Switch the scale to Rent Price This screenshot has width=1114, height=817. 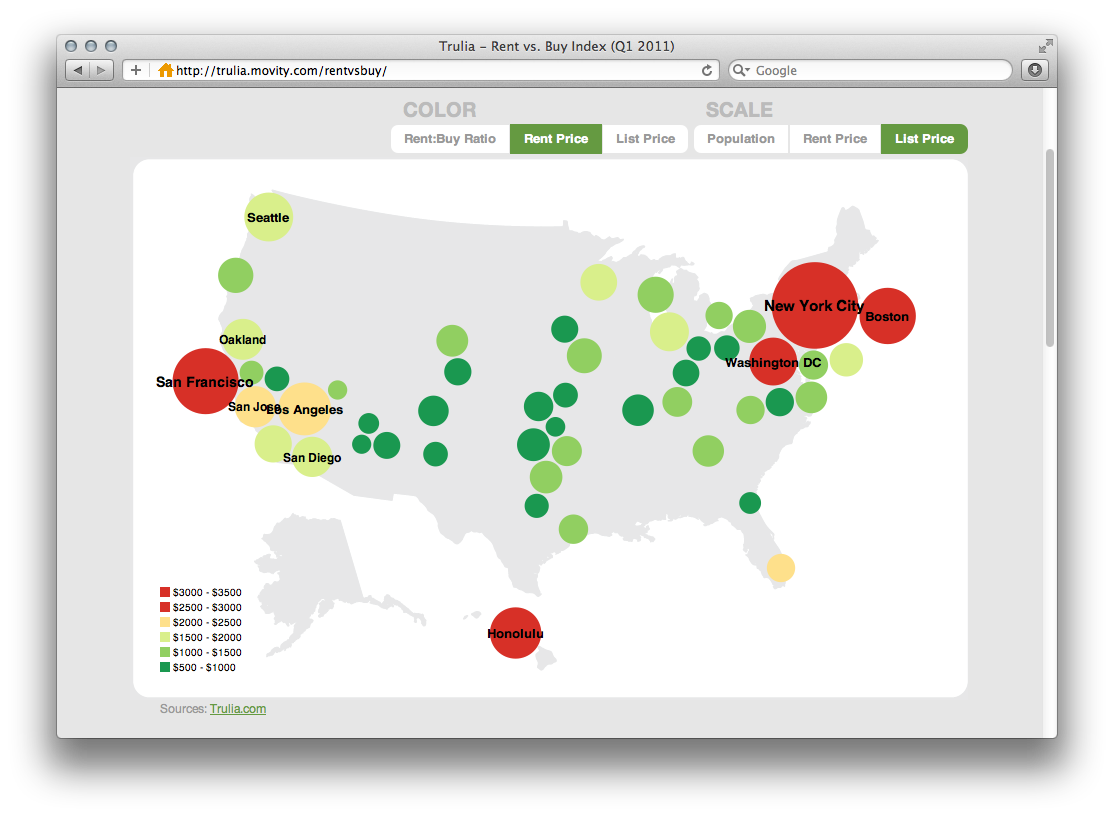(835, 139)
